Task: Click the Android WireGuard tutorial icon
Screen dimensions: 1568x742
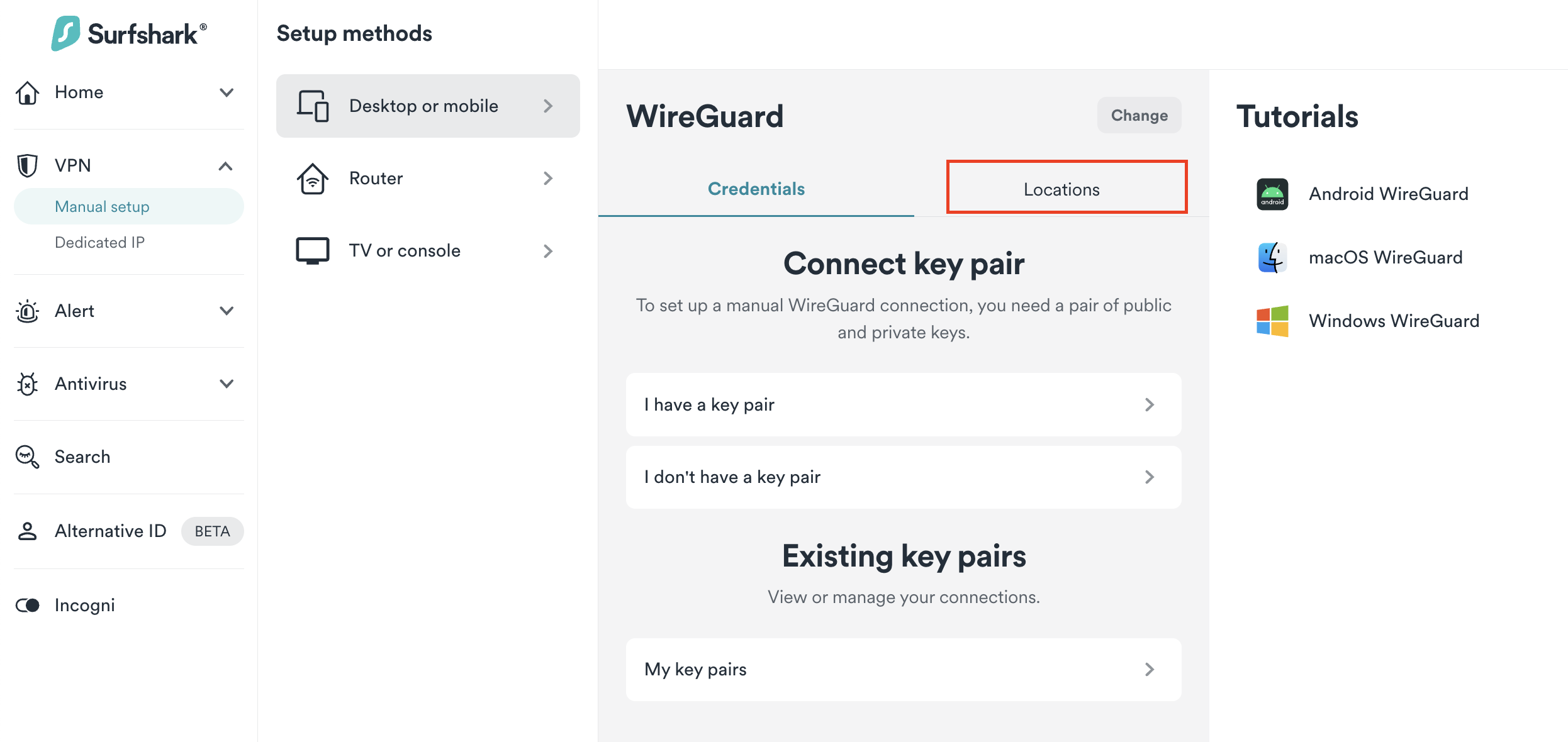Action: (1272, 194)
